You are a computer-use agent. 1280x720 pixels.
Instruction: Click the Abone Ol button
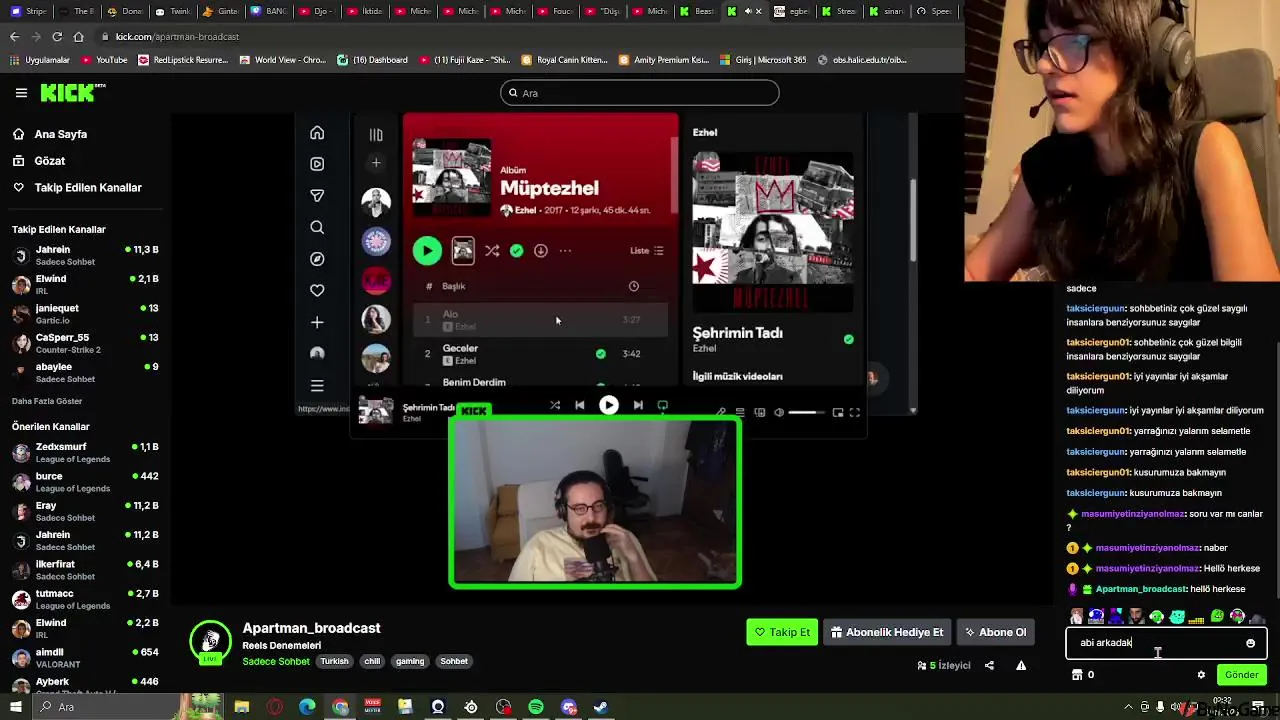tap(995, 632)
